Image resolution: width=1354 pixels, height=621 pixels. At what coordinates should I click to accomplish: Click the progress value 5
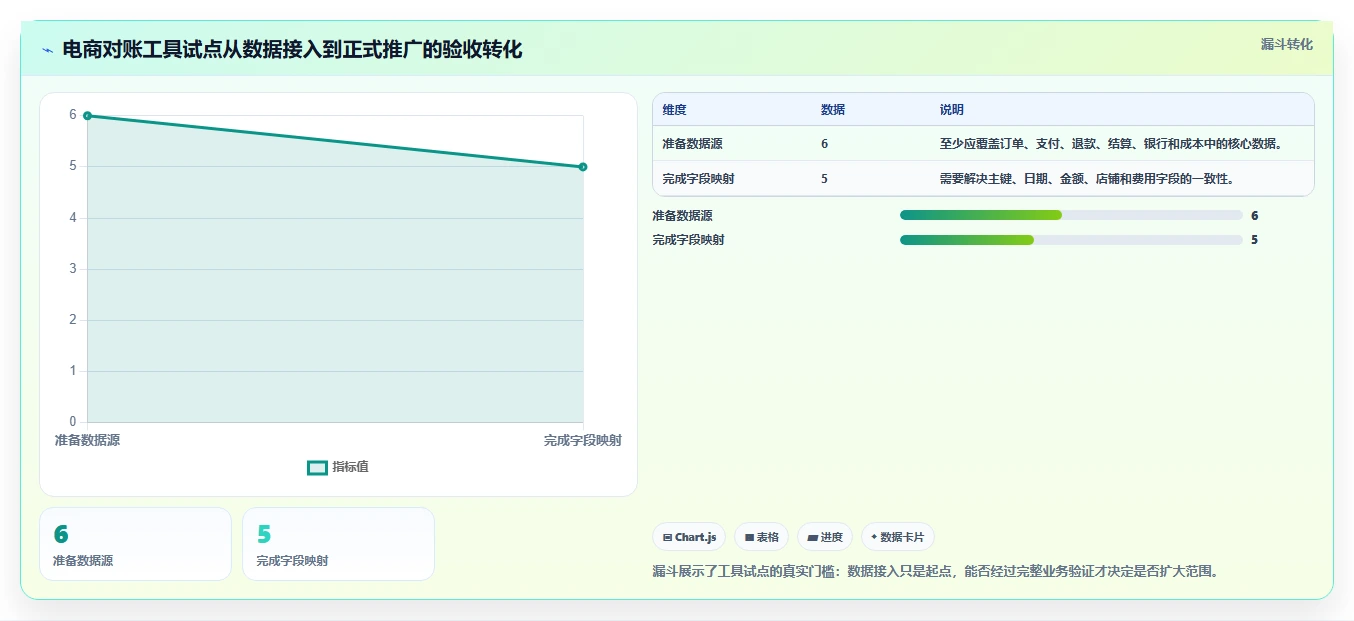coord(1254,240)
